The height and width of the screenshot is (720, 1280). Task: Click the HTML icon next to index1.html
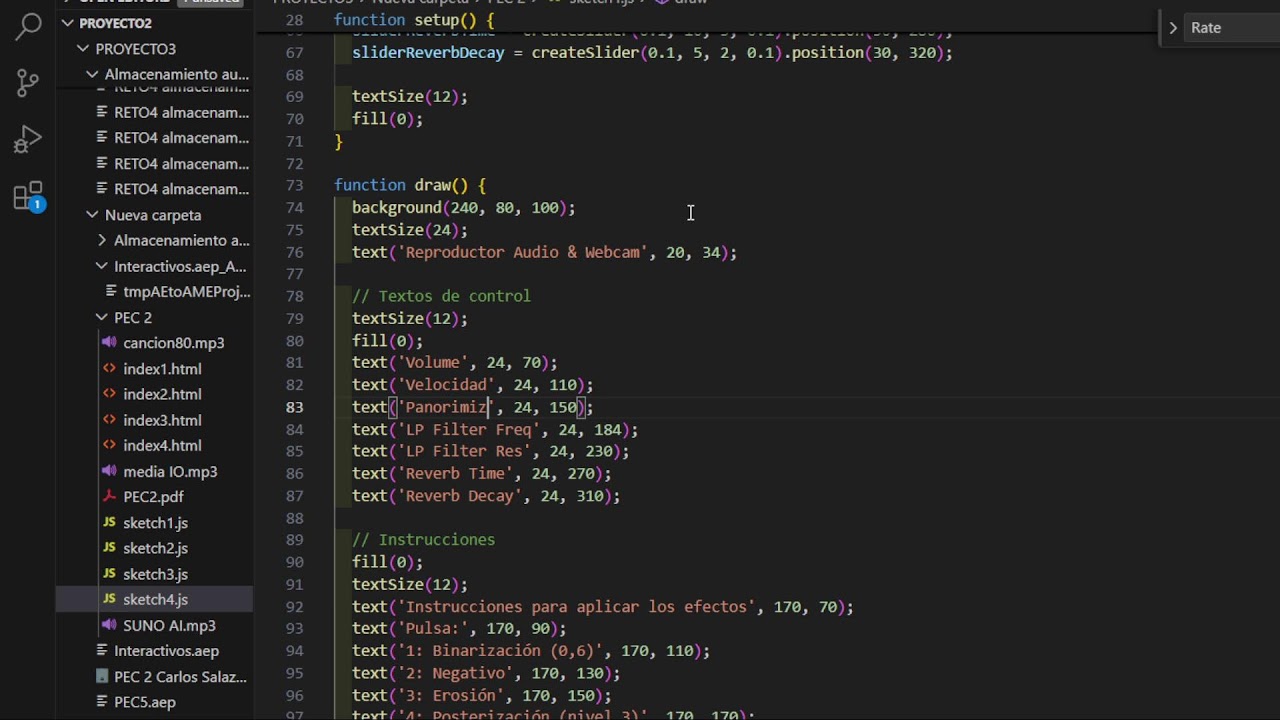point(109,369)
